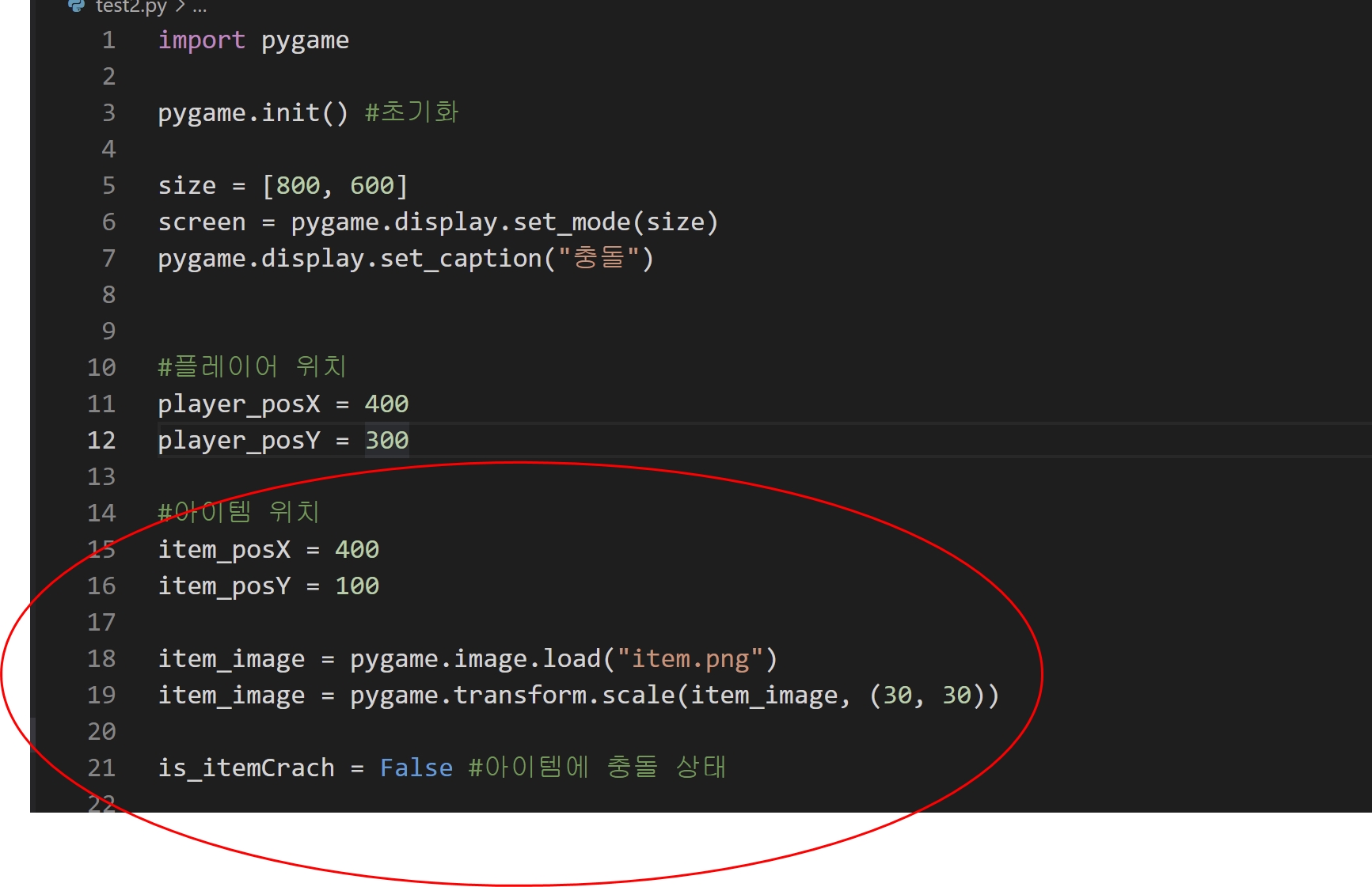Click the '#플레이어 위치' comment on line 10

(252, 367)
